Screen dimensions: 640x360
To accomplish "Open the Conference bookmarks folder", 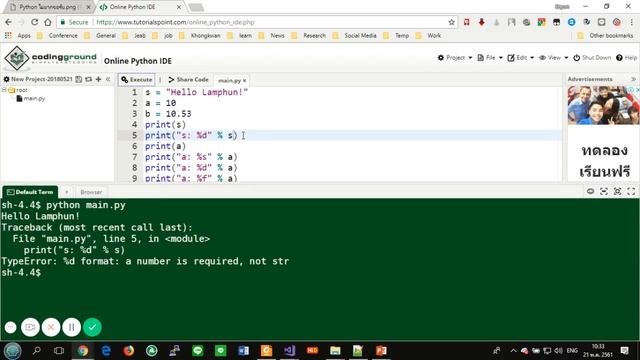I will coord(57,36).
